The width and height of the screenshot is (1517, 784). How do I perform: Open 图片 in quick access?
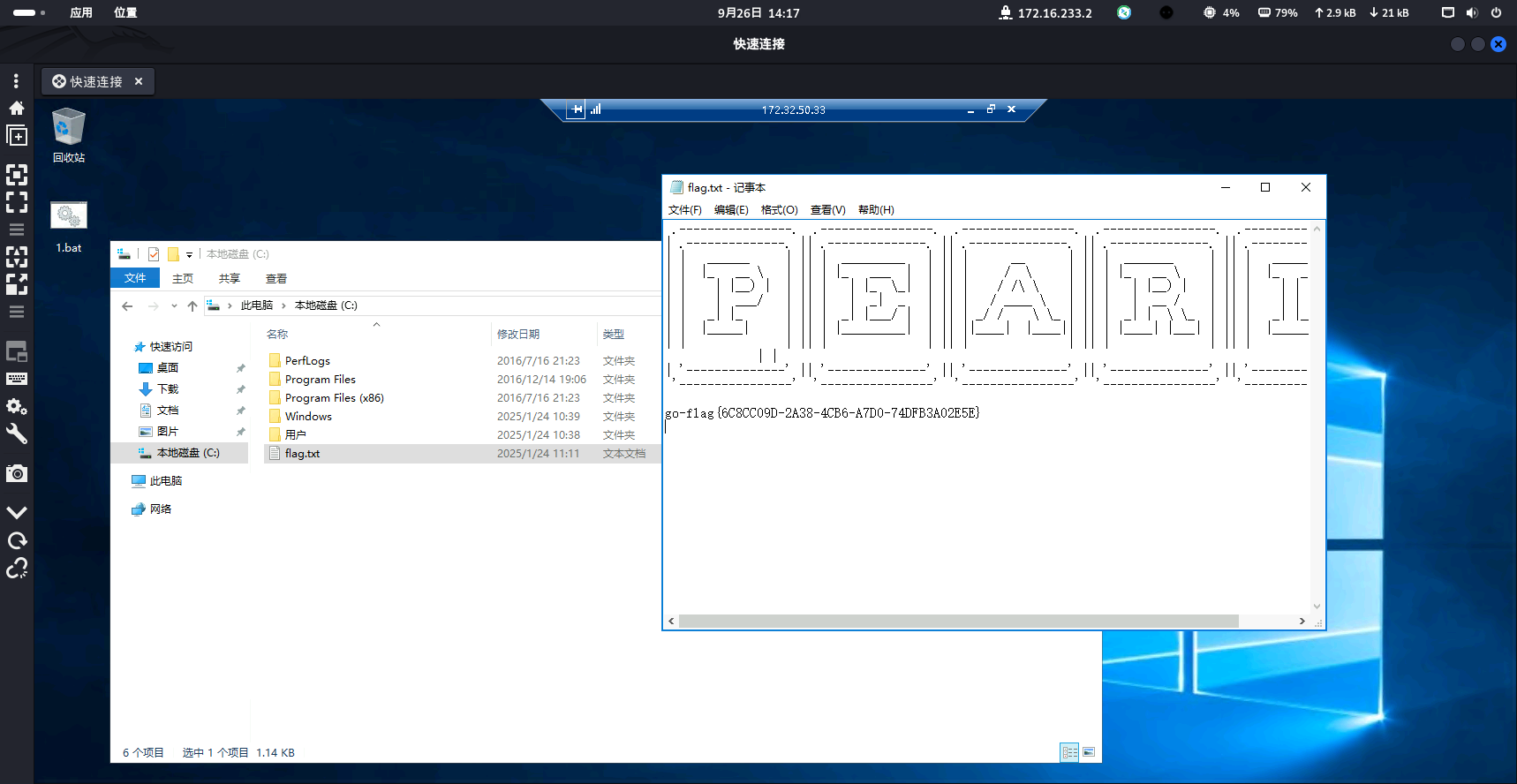coord(168,432)
